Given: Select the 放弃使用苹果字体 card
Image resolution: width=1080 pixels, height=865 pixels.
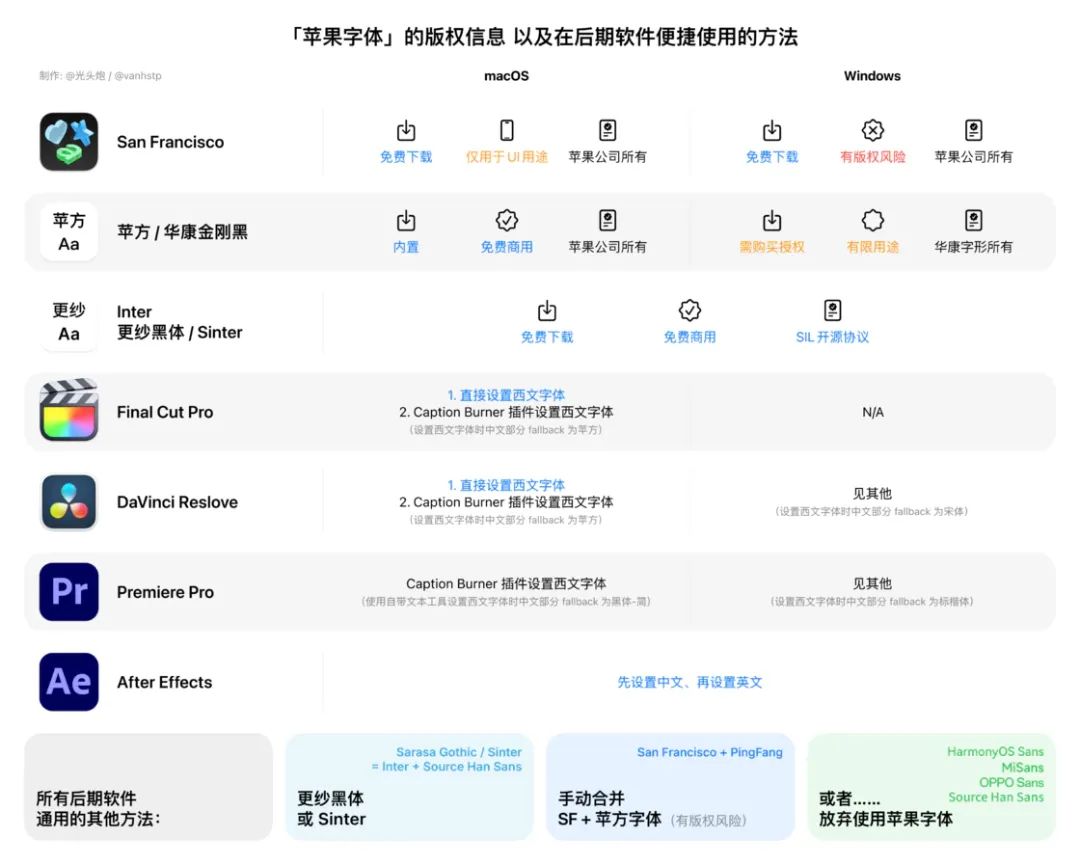Looking at the screenshot, I should coord(931,787).
